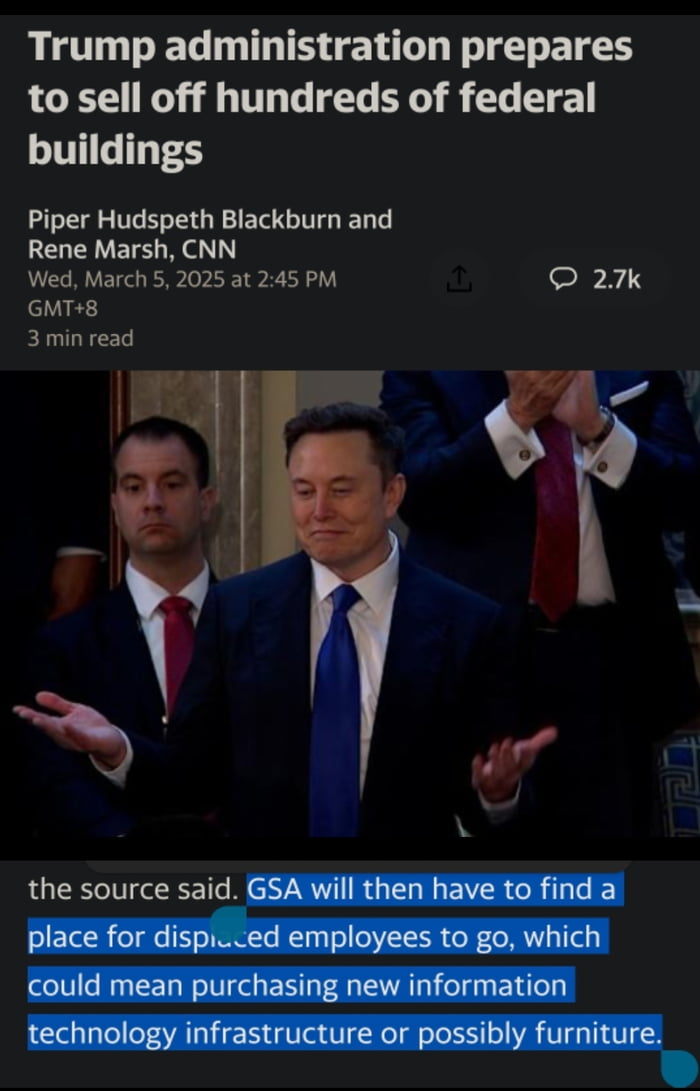Screen dimensions: 700x1091
Task: Tap the blue tie in the photo
Action: tap(335, 710)
